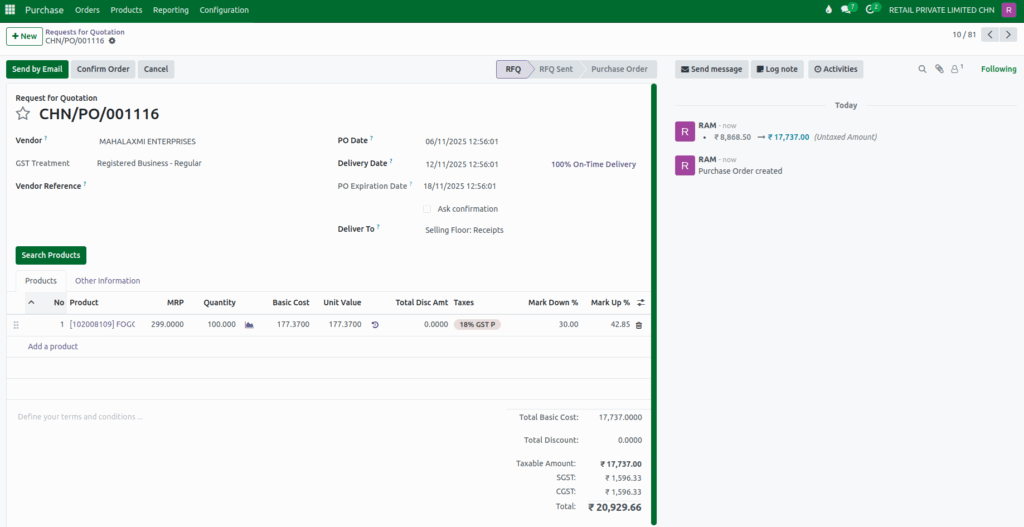Image resolution: width=1024 pixels, height=527 pixels.
Task: Go to previous record arrow
Action: tap(990, 35)
